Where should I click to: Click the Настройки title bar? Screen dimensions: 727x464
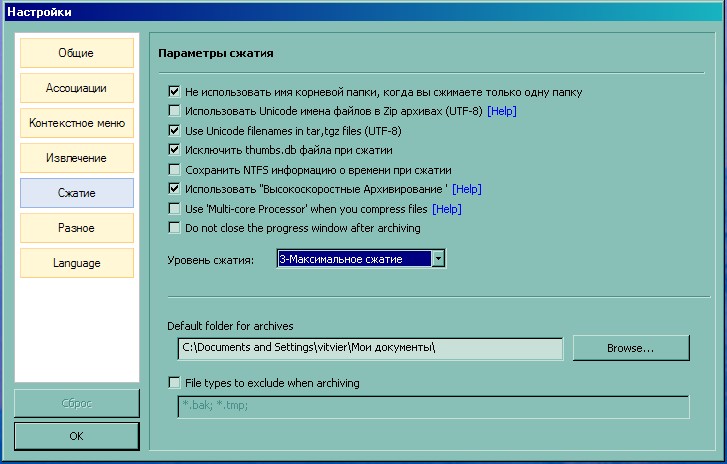[x=364, y=12]
